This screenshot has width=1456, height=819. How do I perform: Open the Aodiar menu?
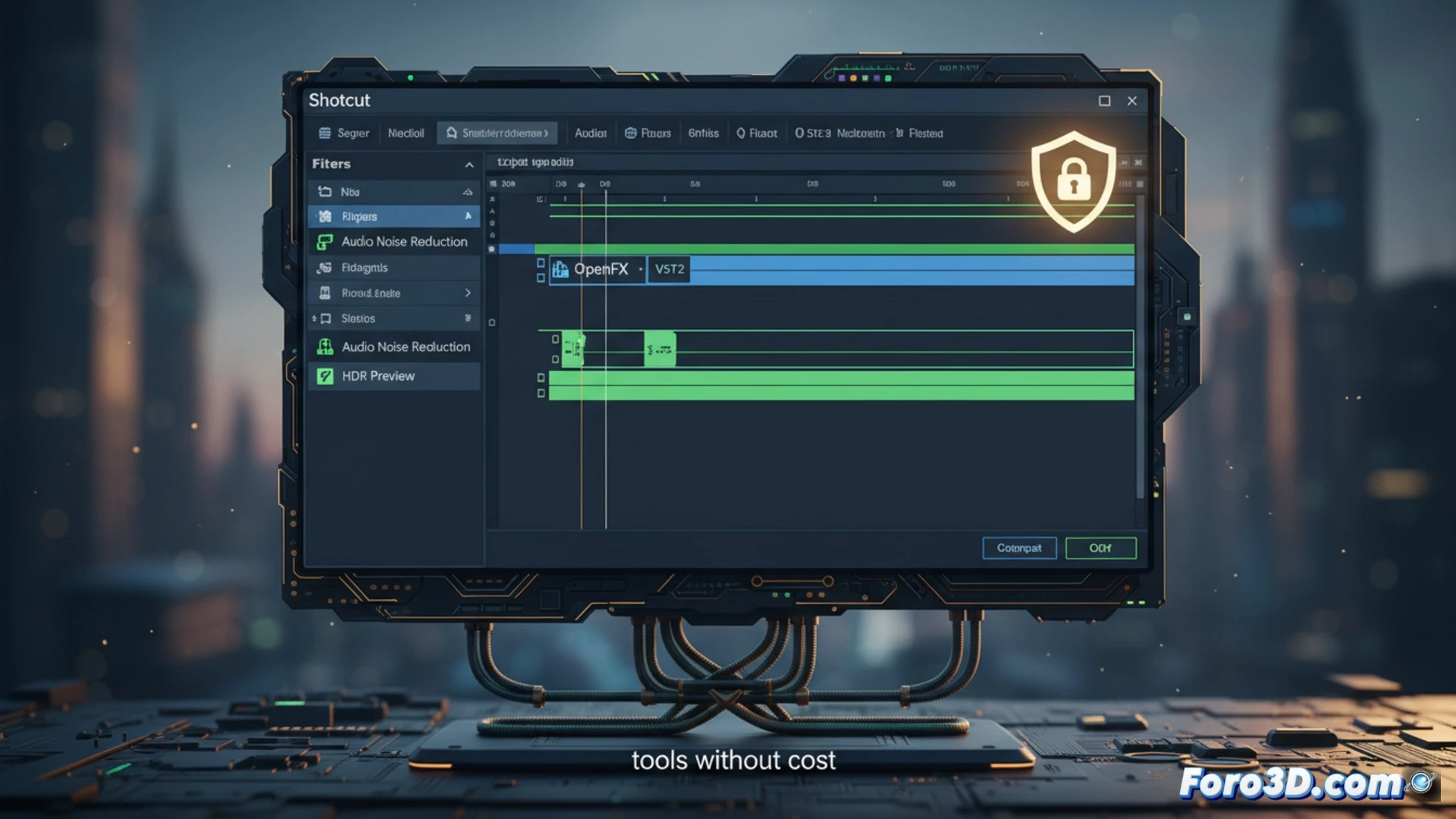(x=590, y=133)
